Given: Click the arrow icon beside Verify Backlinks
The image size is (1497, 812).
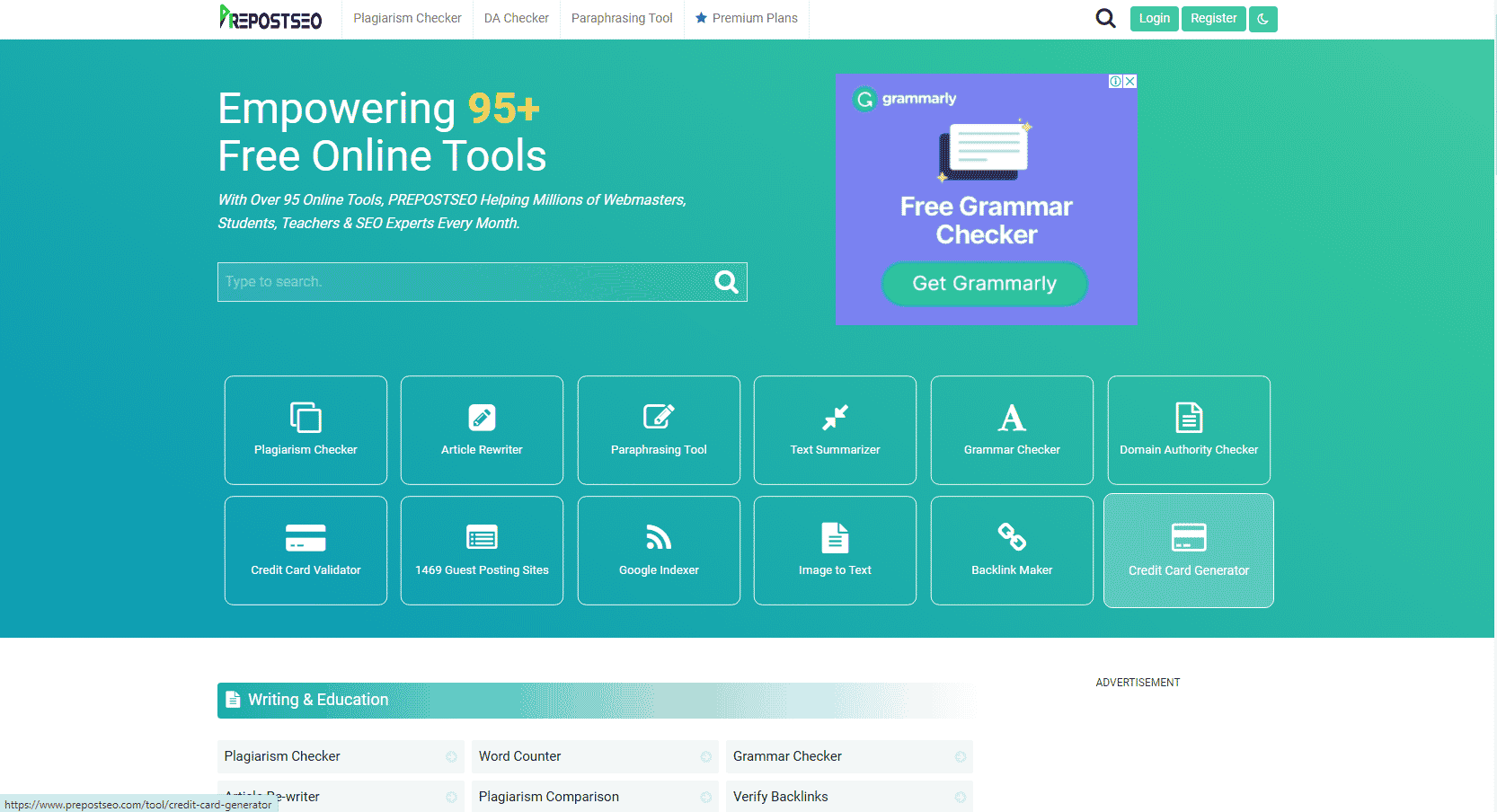Looking at the screenshot, I should click(x=961, y=798).
